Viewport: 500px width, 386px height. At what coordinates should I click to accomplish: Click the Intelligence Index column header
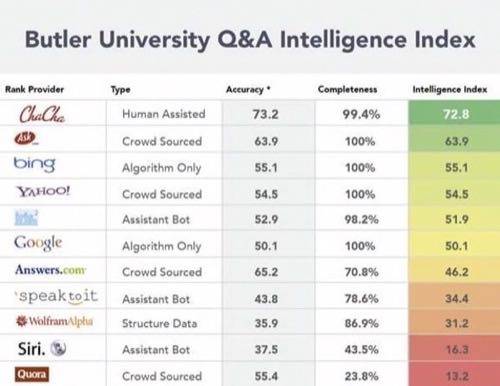450,89
